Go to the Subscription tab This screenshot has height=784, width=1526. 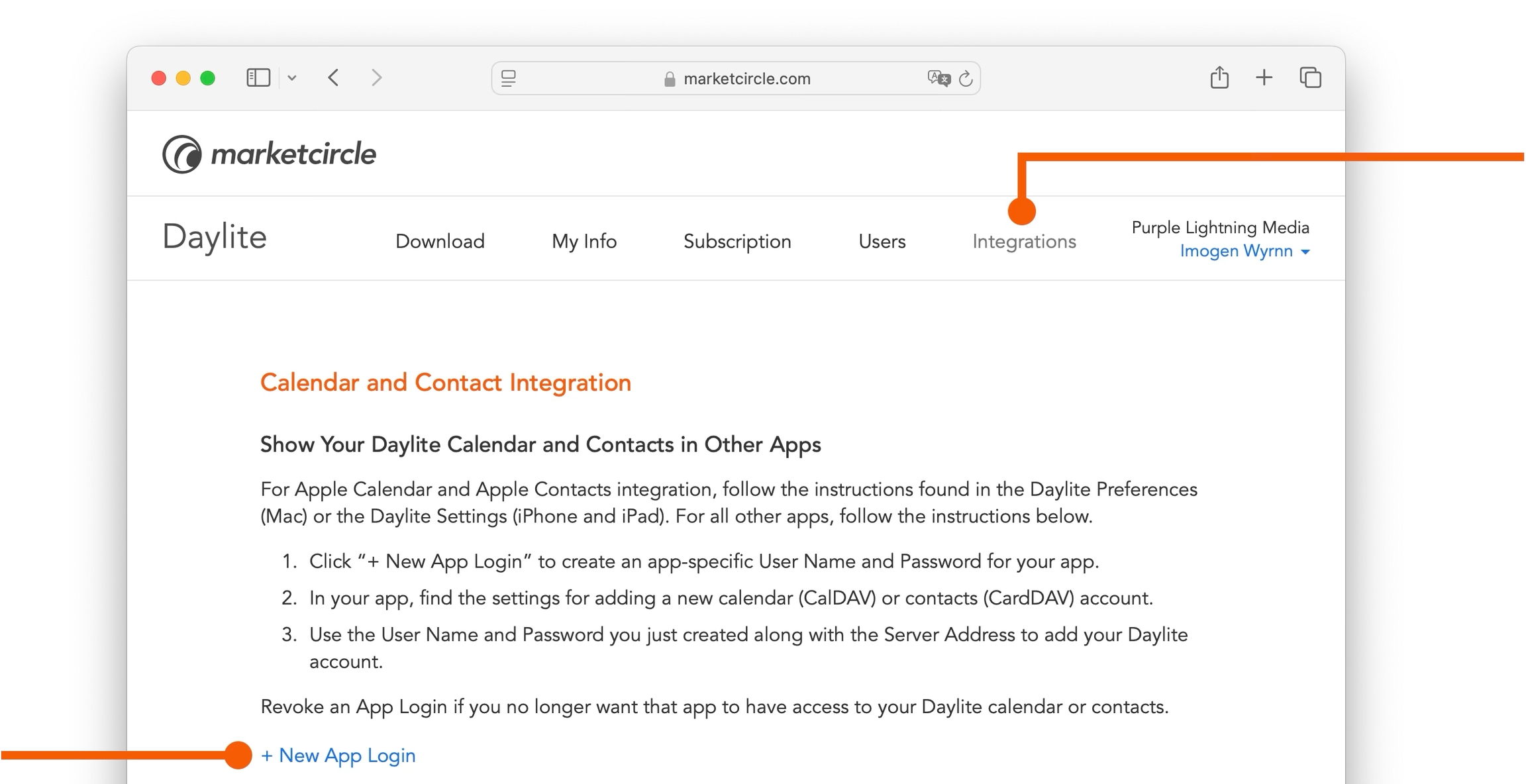coord(737,241)
